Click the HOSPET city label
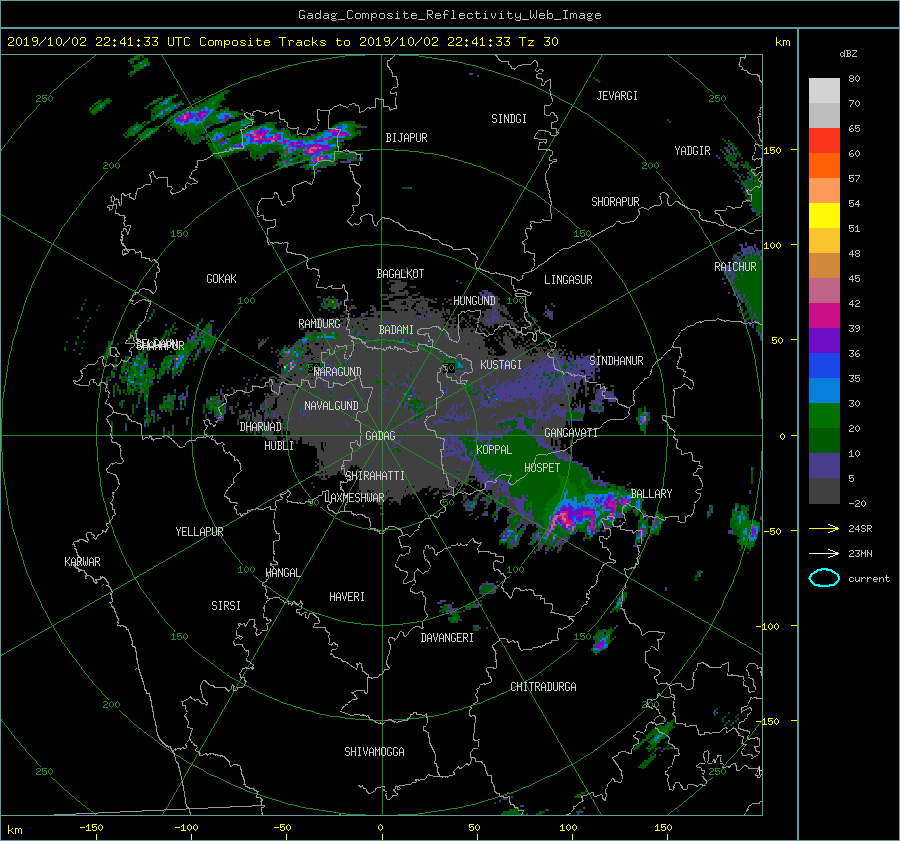Screen dimensions: 900x841 click(x=542, y=468)
